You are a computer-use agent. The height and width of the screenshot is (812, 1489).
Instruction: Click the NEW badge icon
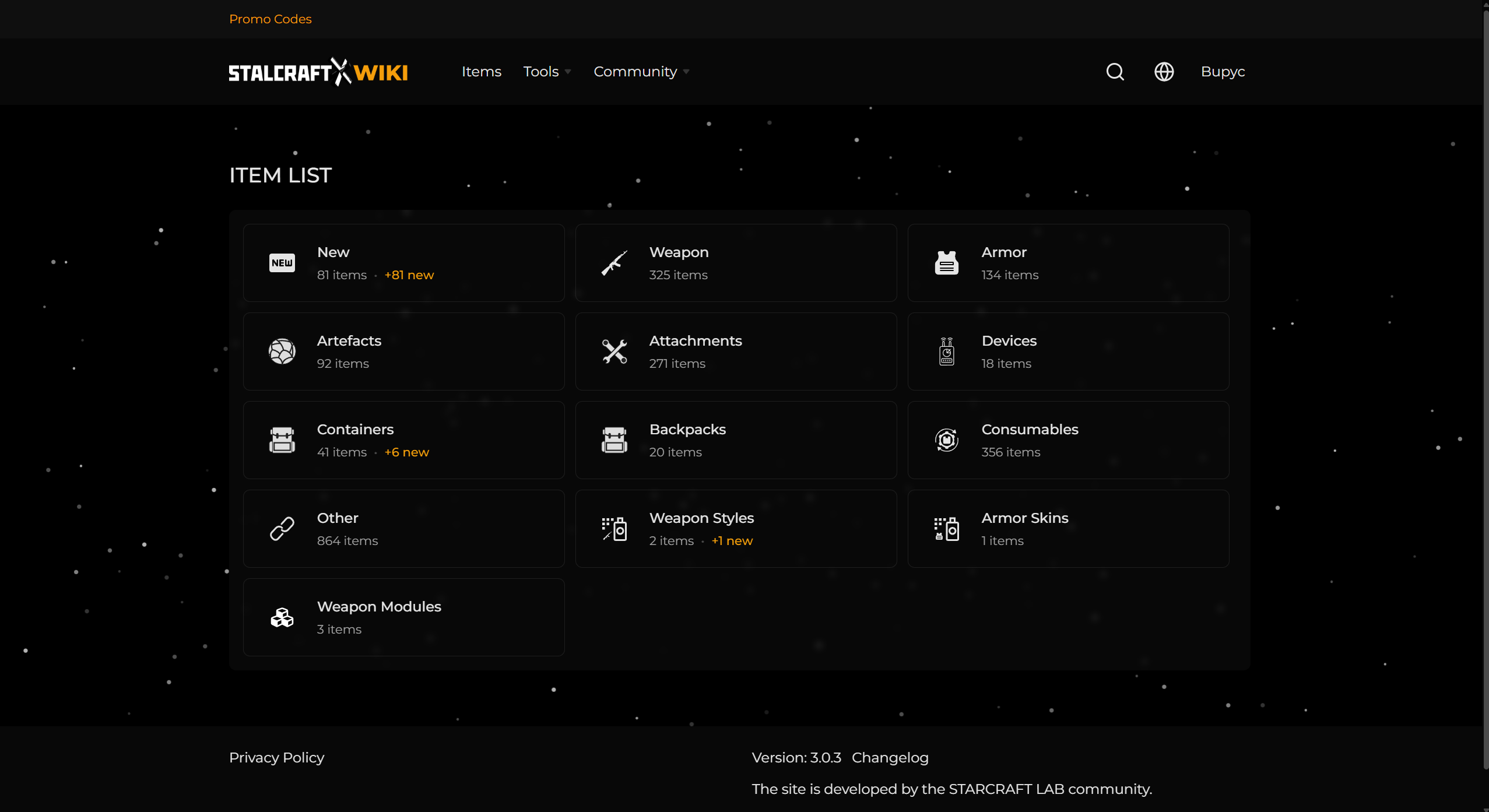(282, 263)
